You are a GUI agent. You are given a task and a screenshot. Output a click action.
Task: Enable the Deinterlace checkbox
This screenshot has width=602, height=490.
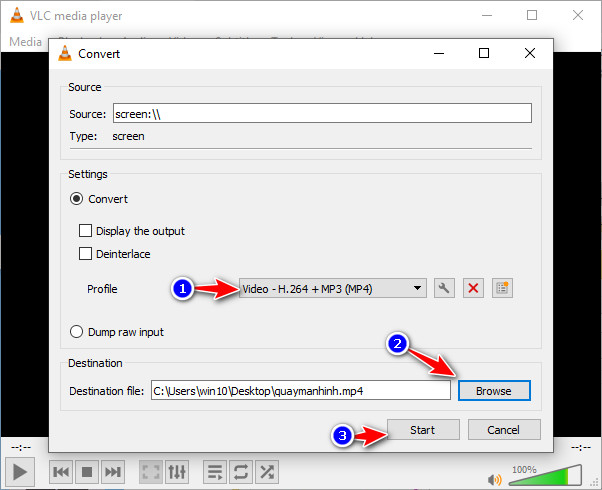85,253
